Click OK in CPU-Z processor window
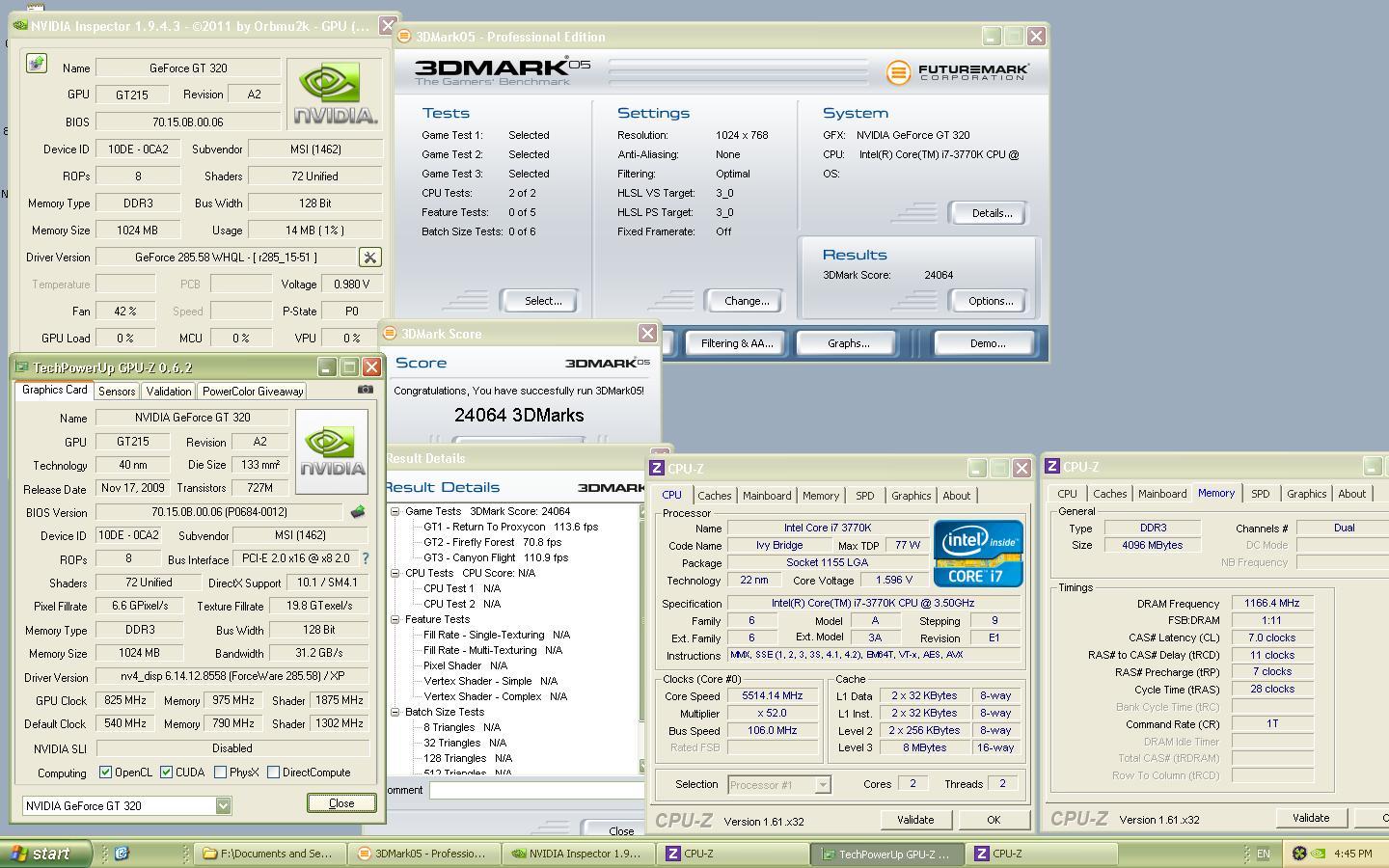Image resolution: width=1389 pixels, height=868 pixels. [x=994, y=820]
